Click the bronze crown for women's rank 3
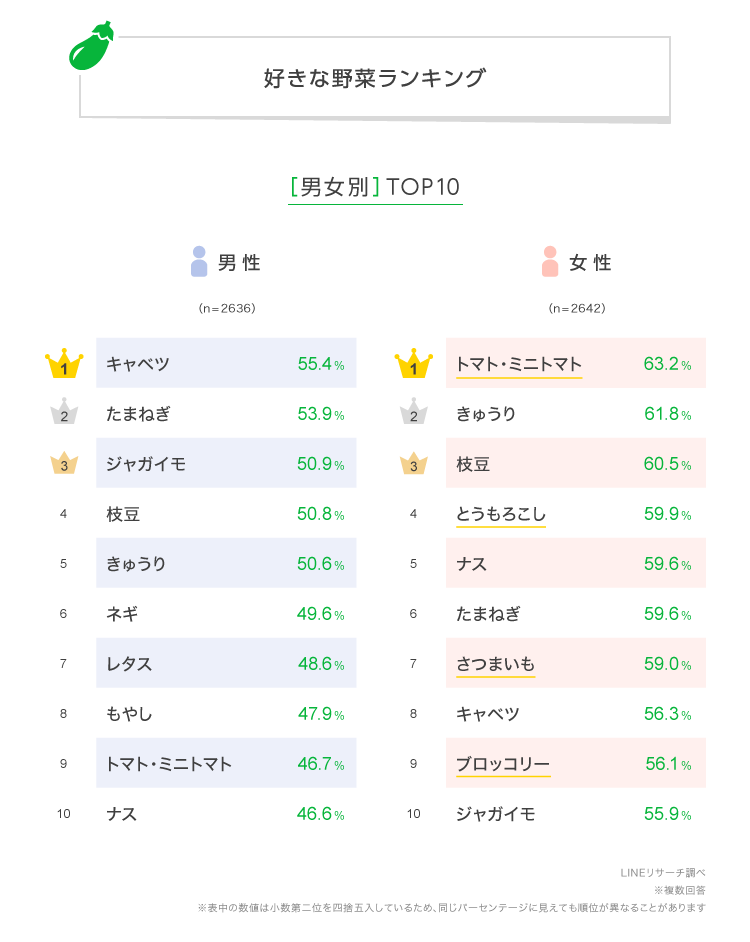Screen dimensions: 750x942 click(x=413, y=464)
